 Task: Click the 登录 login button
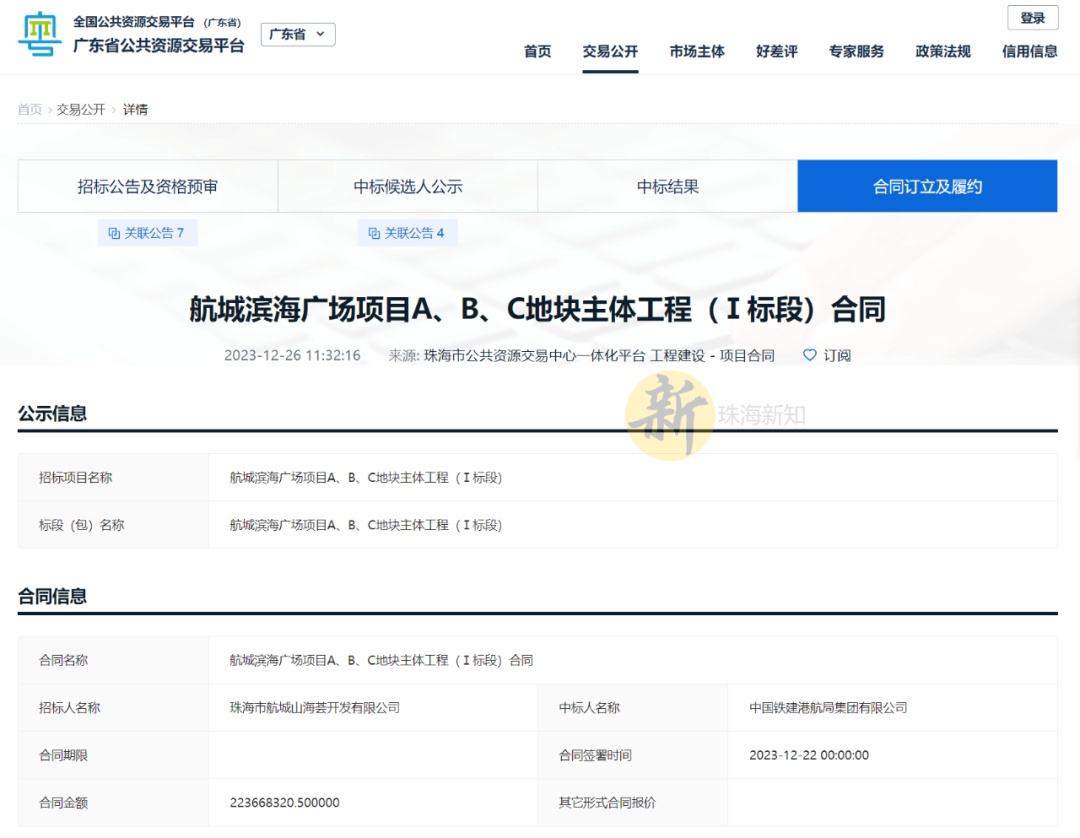1031,17
